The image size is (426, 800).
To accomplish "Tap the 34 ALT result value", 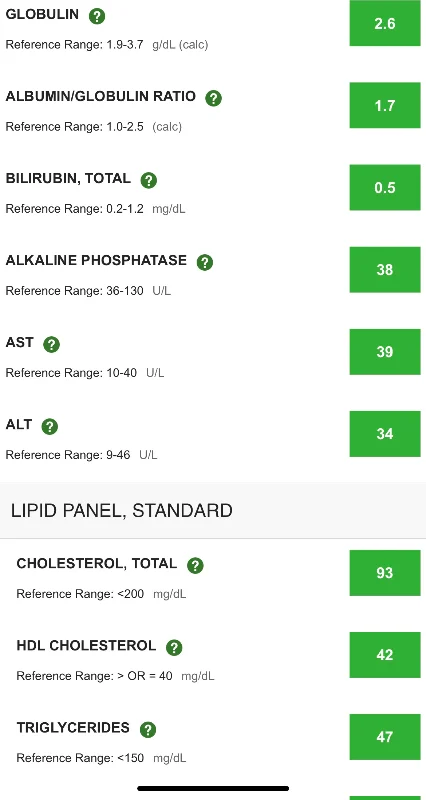I will click(385, 434).
